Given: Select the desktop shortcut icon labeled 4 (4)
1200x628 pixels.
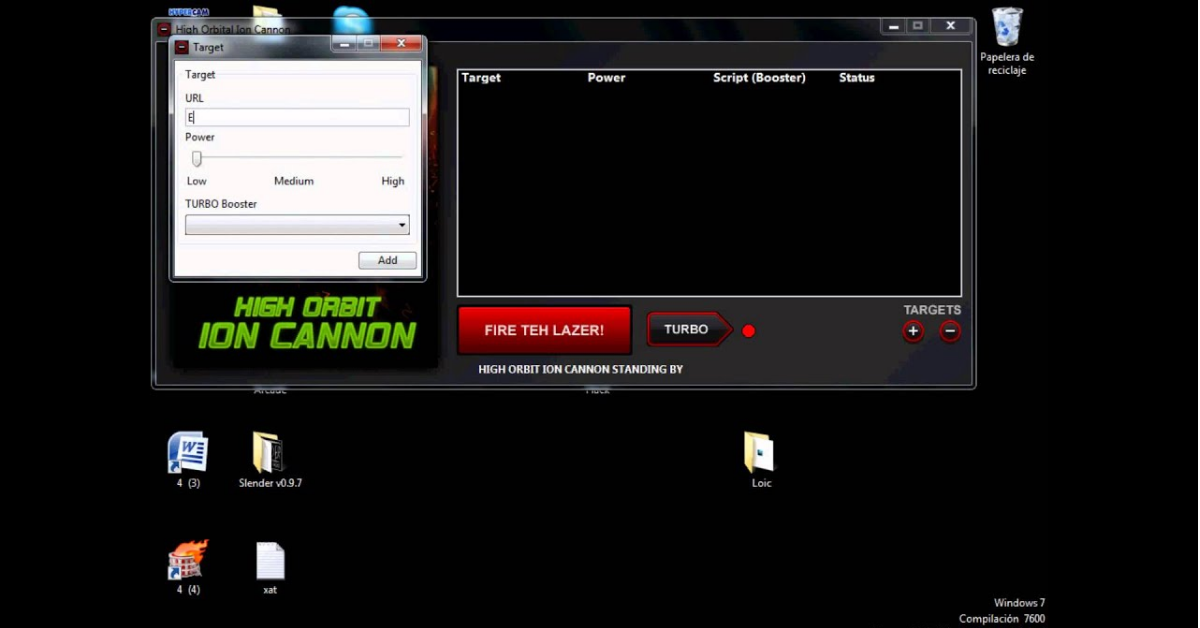Looking at the screenshot, I should pyautogui.click(x=187, y=567).
